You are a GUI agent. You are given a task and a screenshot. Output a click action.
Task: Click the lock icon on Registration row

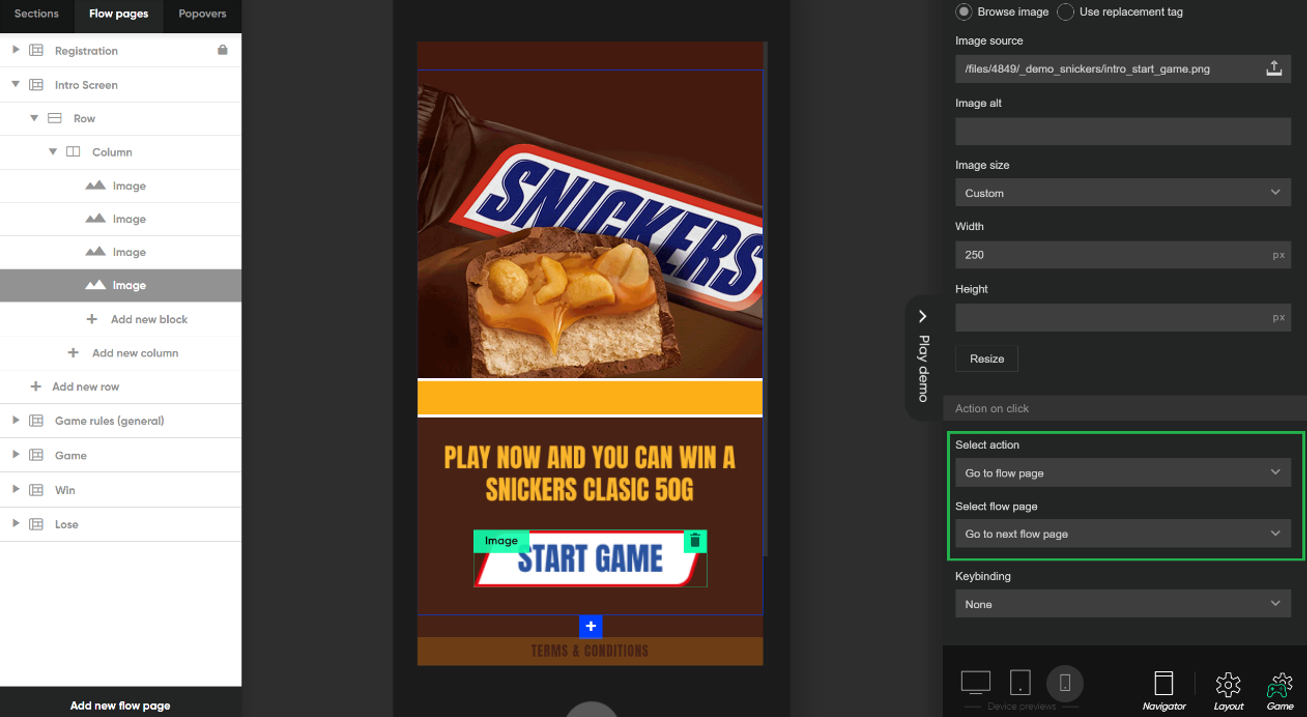tap(222, 50)
